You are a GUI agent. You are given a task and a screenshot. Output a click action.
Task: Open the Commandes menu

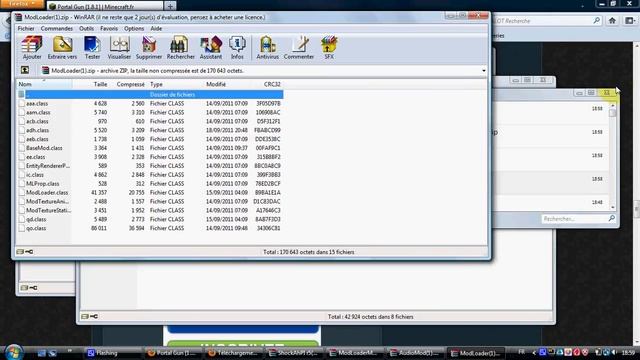(57, 29)
